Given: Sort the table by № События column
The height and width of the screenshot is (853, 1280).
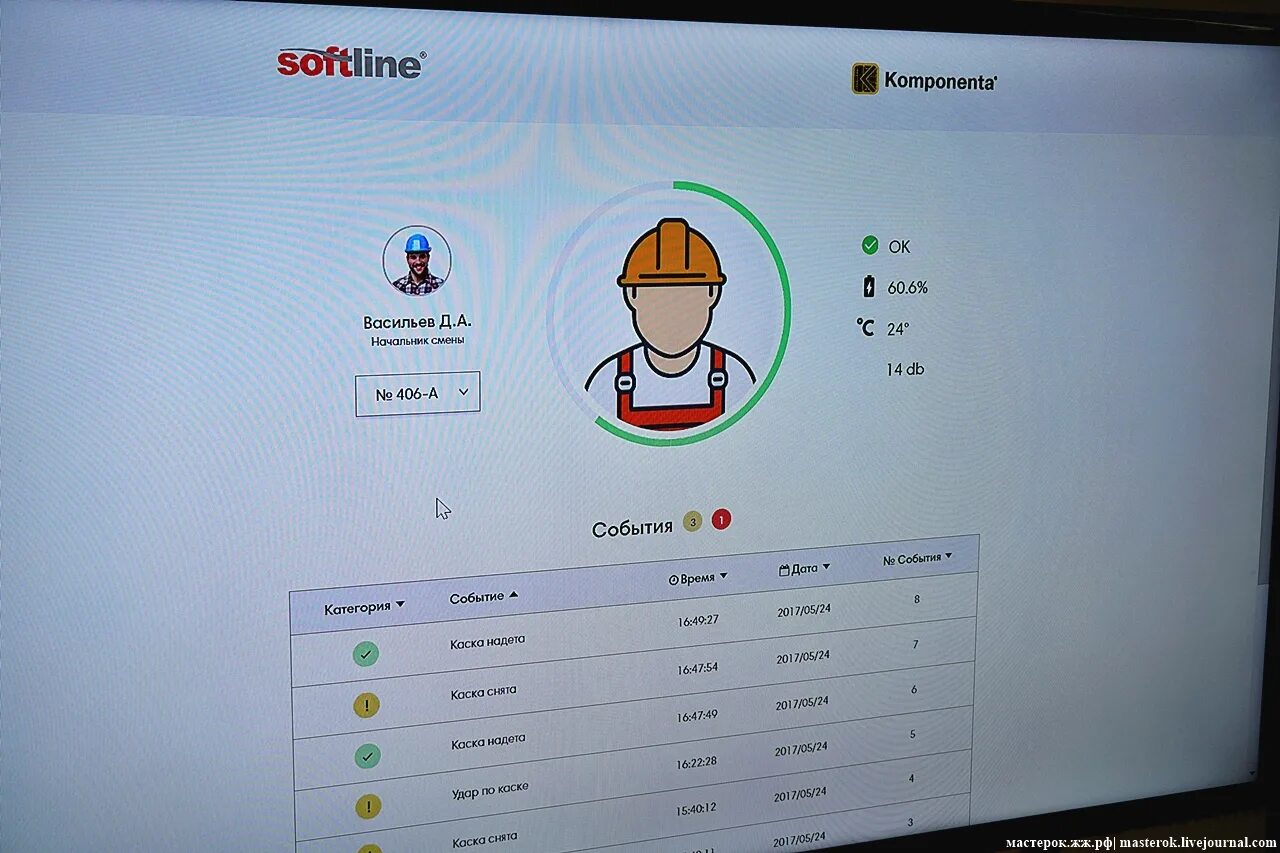Looking at the screenshot, I should [917, 558].
